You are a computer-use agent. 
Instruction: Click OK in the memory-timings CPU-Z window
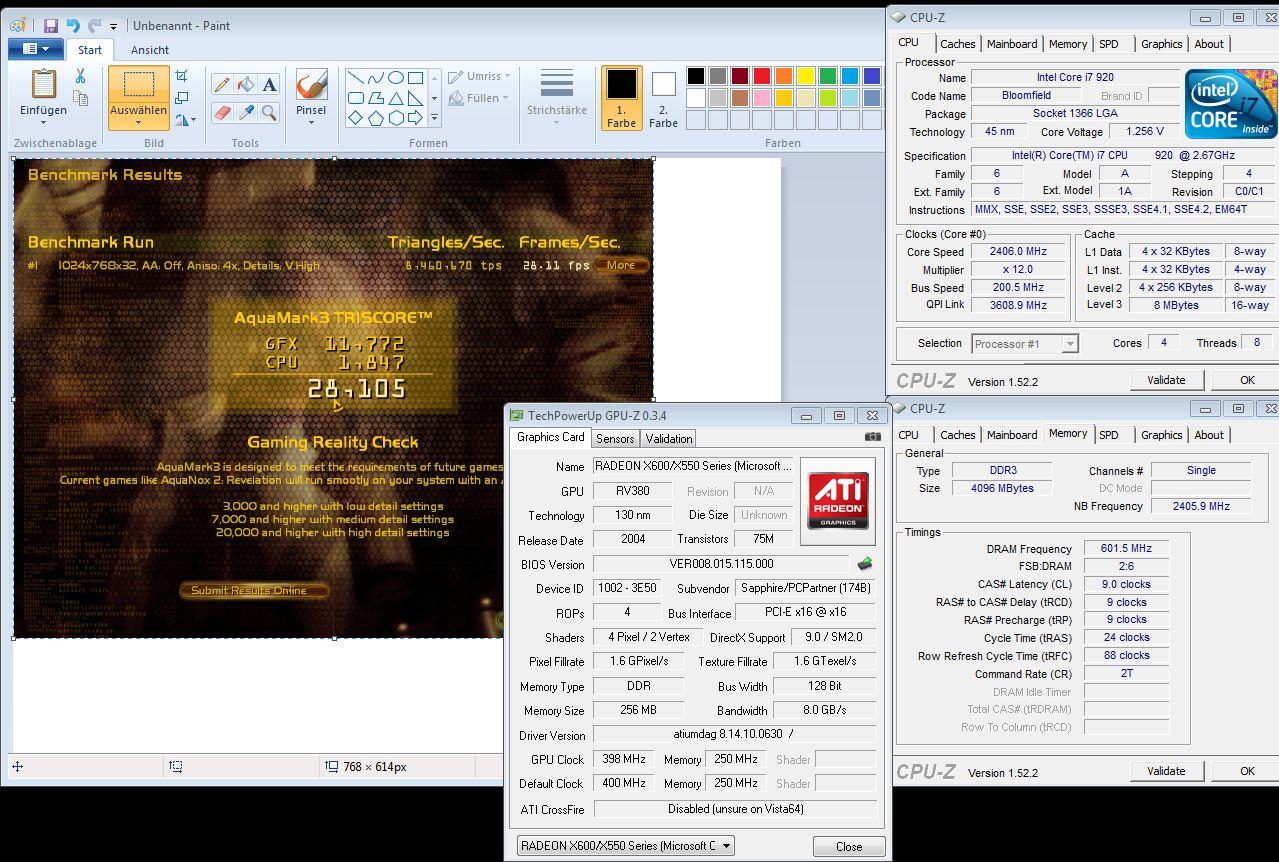point(1247,771)
